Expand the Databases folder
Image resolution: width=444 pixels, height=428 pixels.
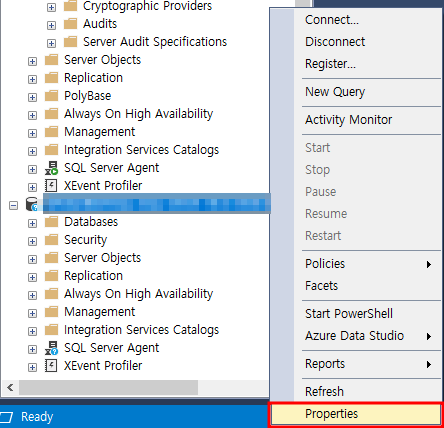(x=32, y=223)
